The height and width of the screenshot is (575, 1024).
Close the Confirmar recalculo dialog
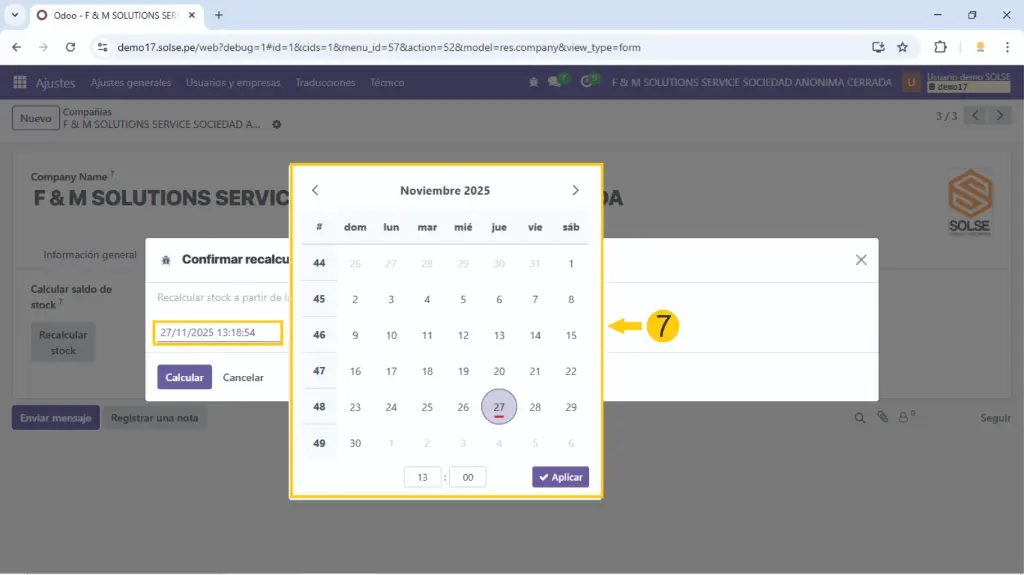(860, 260)
